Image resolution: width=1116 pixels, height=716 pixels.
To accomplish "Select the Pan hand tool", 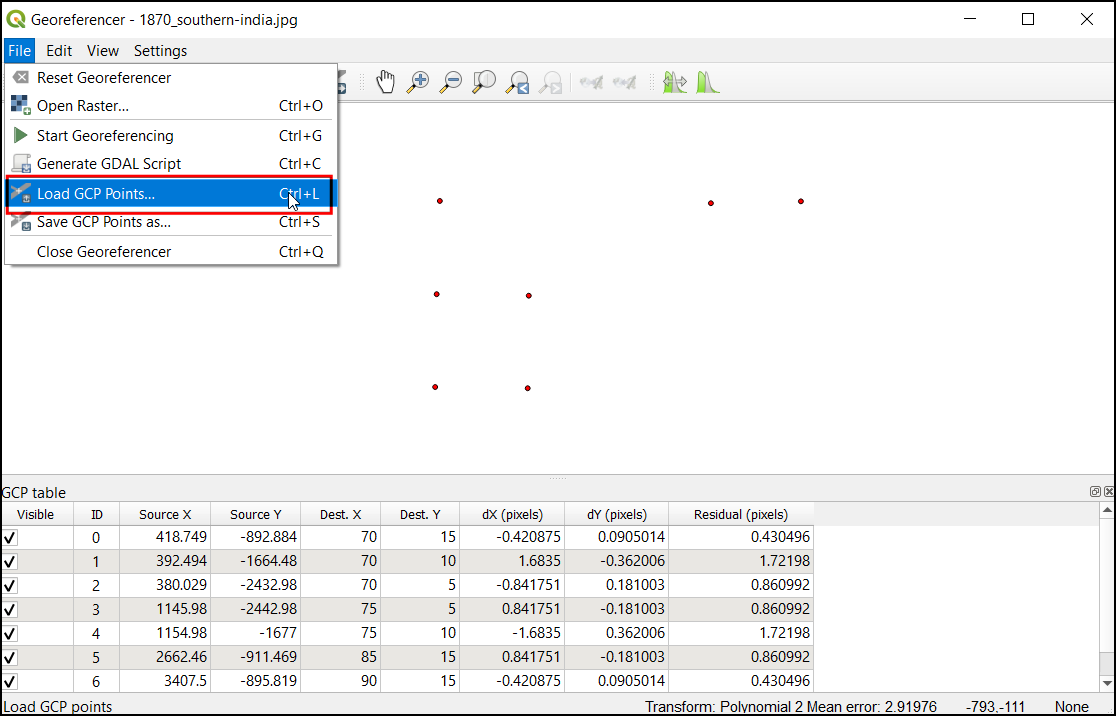I will pyautogui.click(x=385, y=82).
